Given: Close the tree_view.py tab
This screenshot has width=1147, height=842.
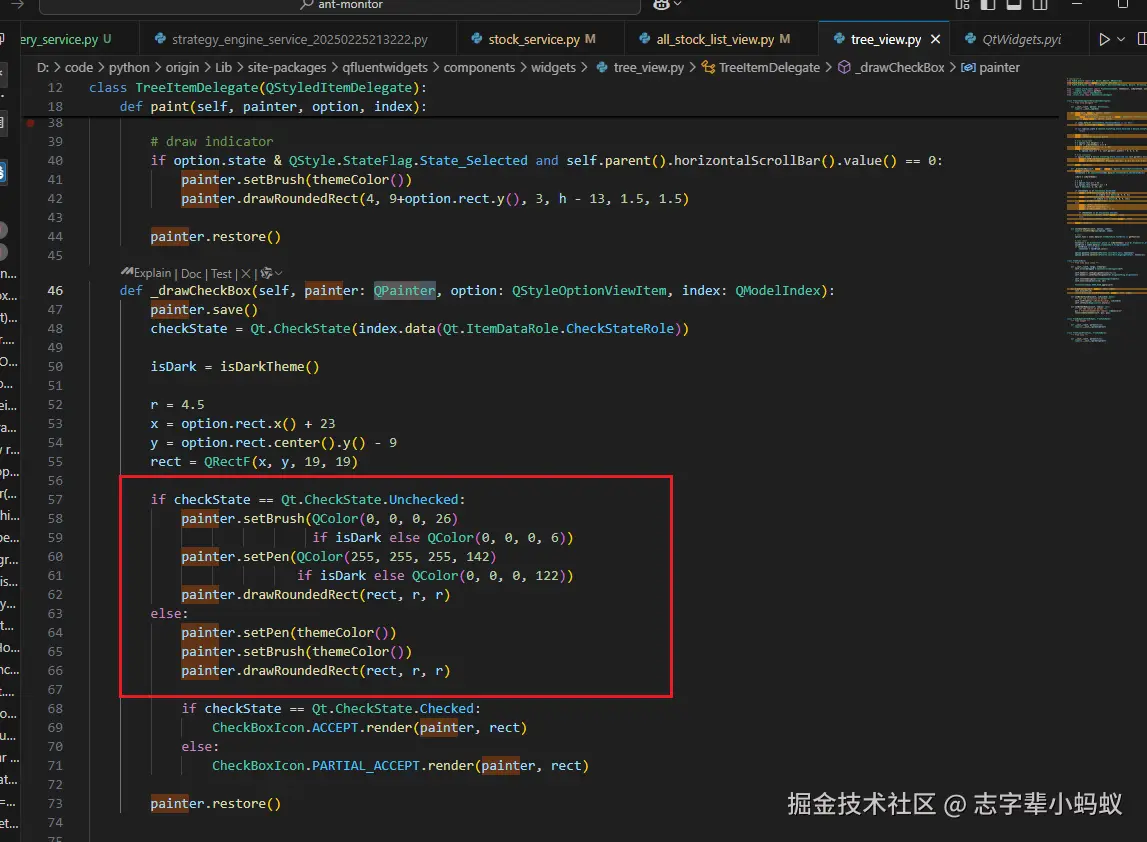Looking at the screenshot, I should [x=936, y=40].
